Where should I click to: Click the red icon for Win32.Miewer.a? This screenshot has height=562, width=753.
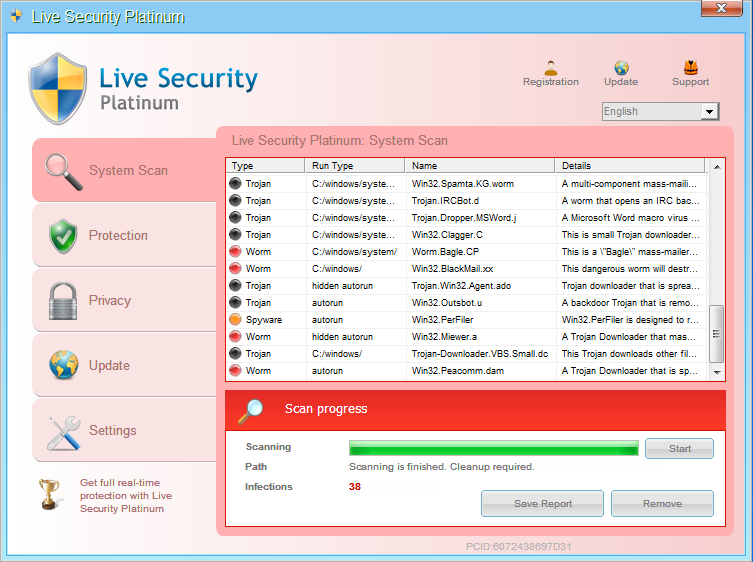pyautogui.click(x=235, y=337)
